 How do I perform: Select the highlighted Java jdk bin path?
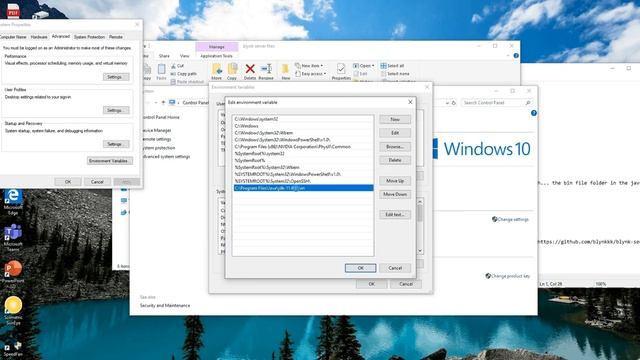point(303,188)
